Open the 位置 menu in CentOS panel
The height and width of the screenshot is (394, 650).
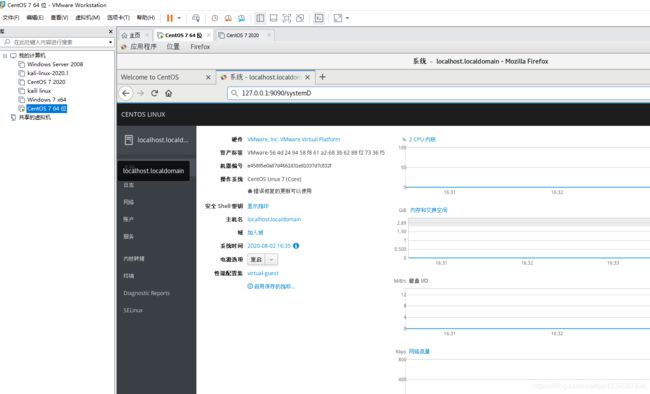173,46
